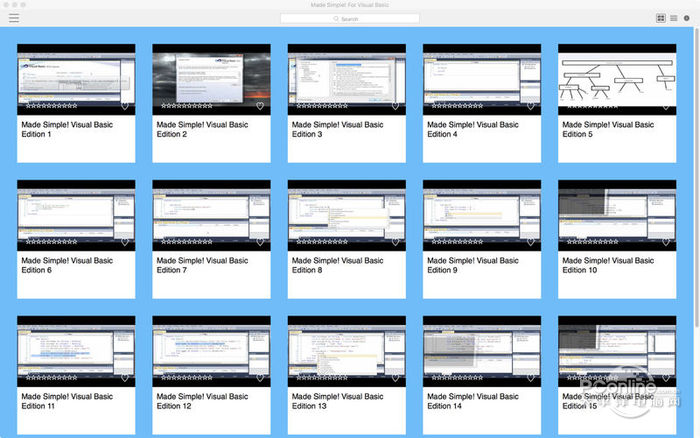This screenshot has height=438, width=700.
Task: Select the title 'Made Simple! Visual Basic Edition 11'
Action: coord(67,401)
